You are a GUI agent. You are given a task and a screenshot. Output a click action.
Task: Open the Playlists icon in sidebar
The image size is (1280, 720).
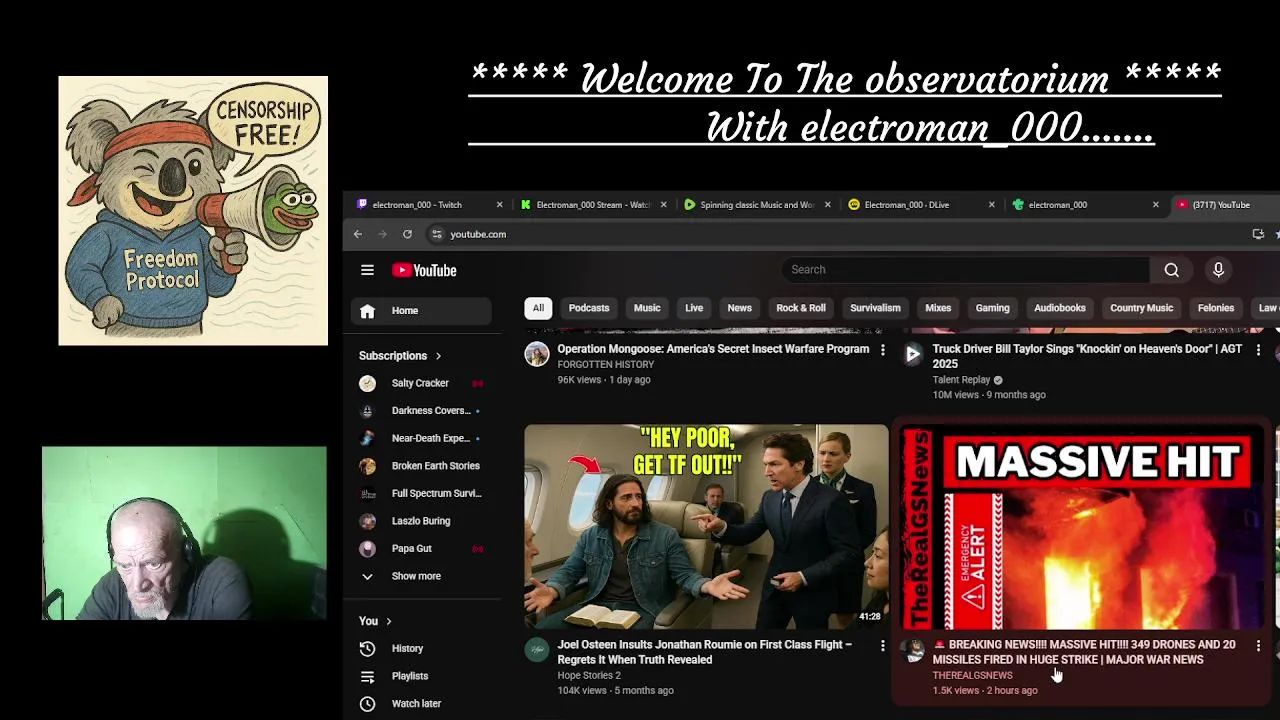point(367,676)
